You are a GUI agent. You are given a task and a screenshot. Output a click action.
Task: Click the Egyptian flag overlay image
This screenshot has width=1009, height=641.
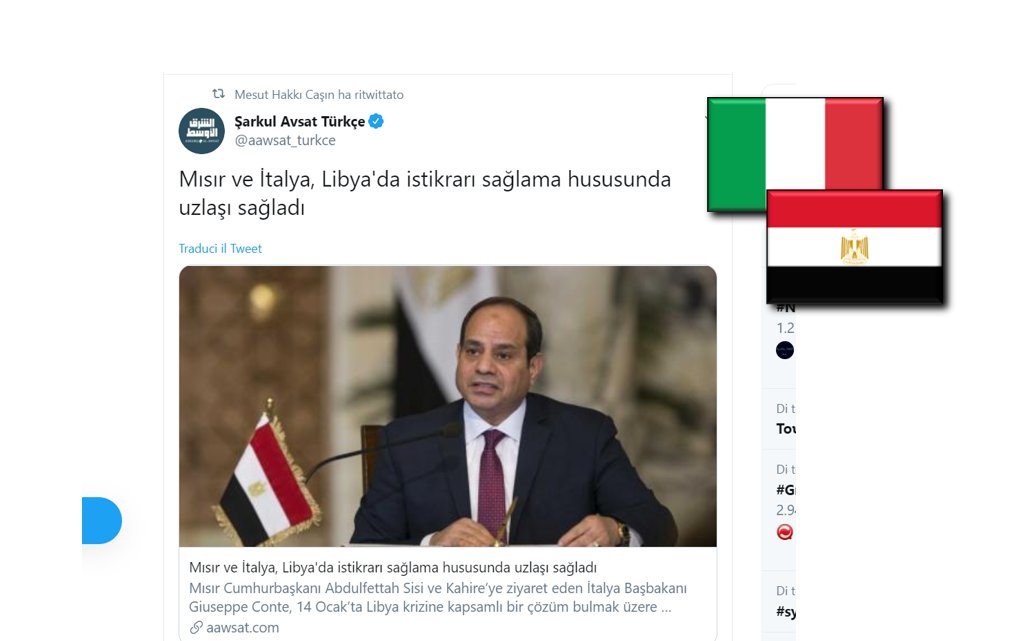855,246
